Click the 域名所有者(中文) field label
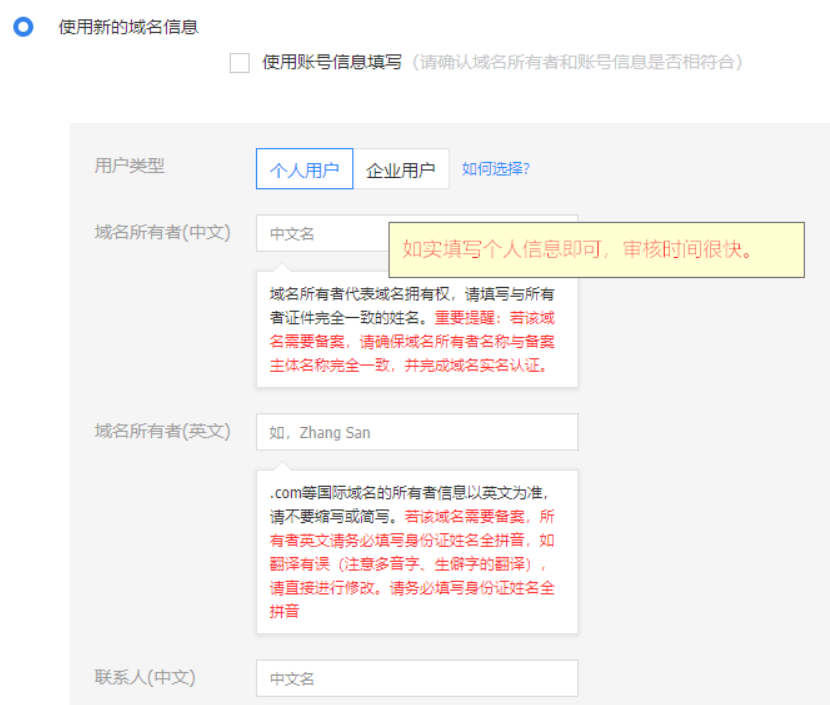 [162, 232]
